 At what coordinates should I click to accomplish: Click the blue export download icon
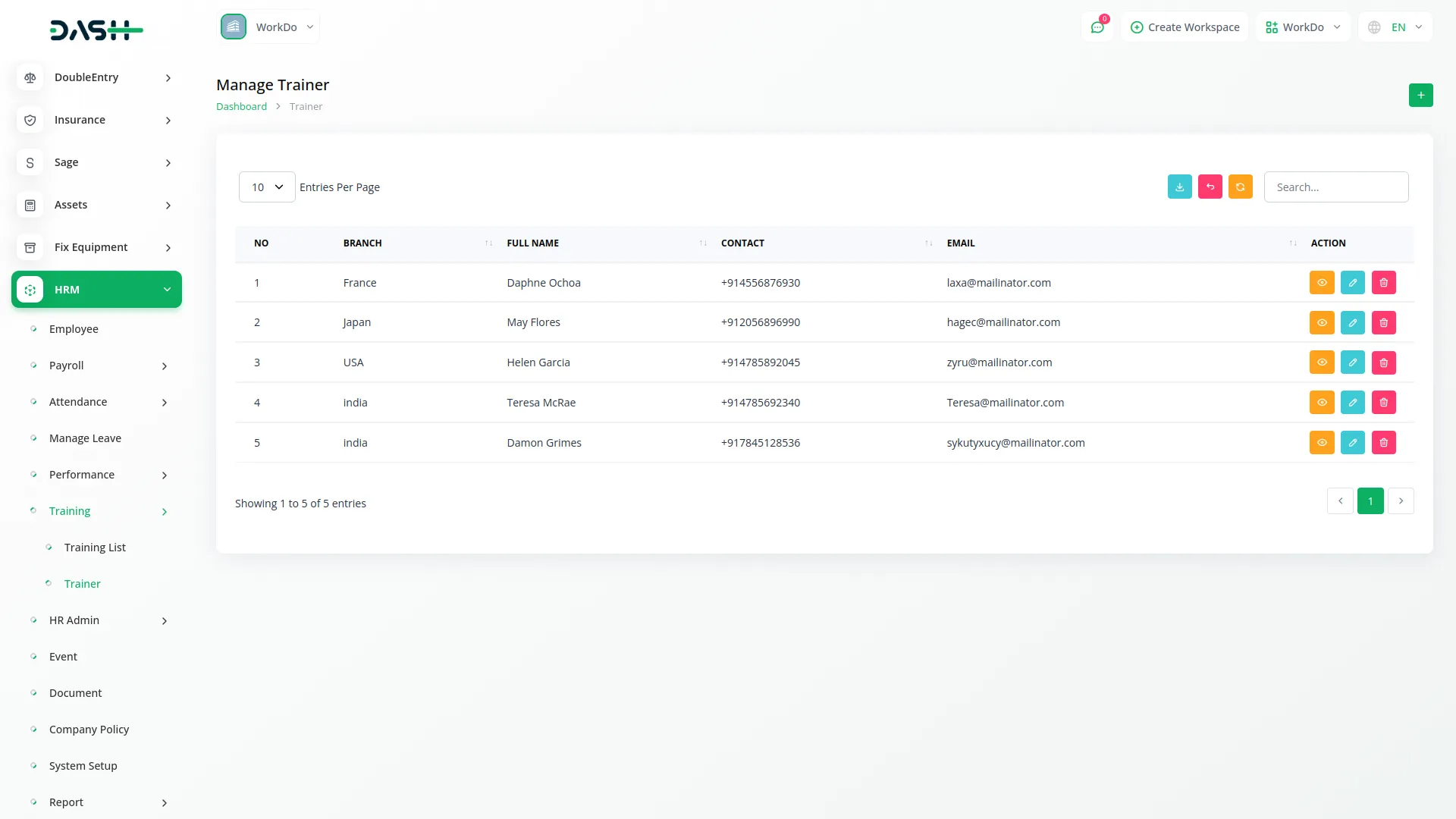[1179, 187]
